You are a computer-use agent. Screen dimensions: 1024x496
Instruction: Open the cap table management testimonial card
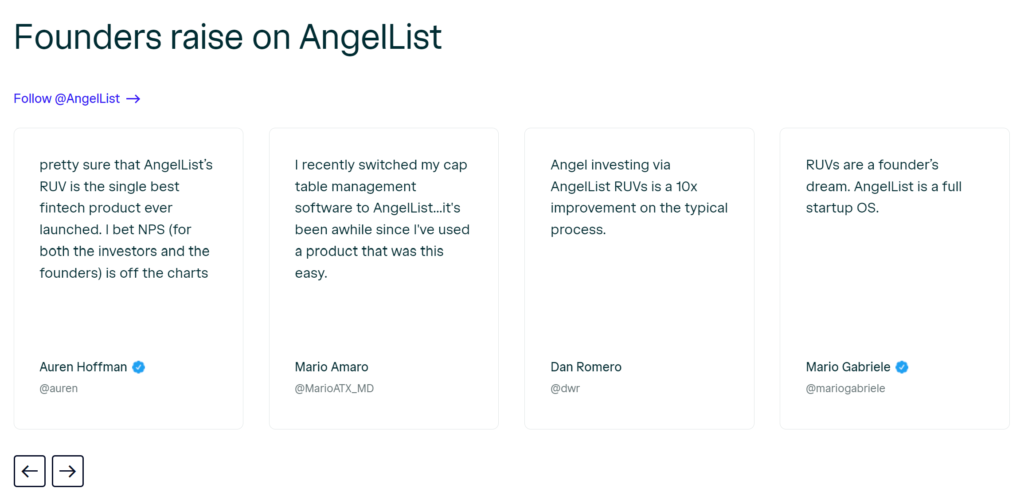[384, 279]
